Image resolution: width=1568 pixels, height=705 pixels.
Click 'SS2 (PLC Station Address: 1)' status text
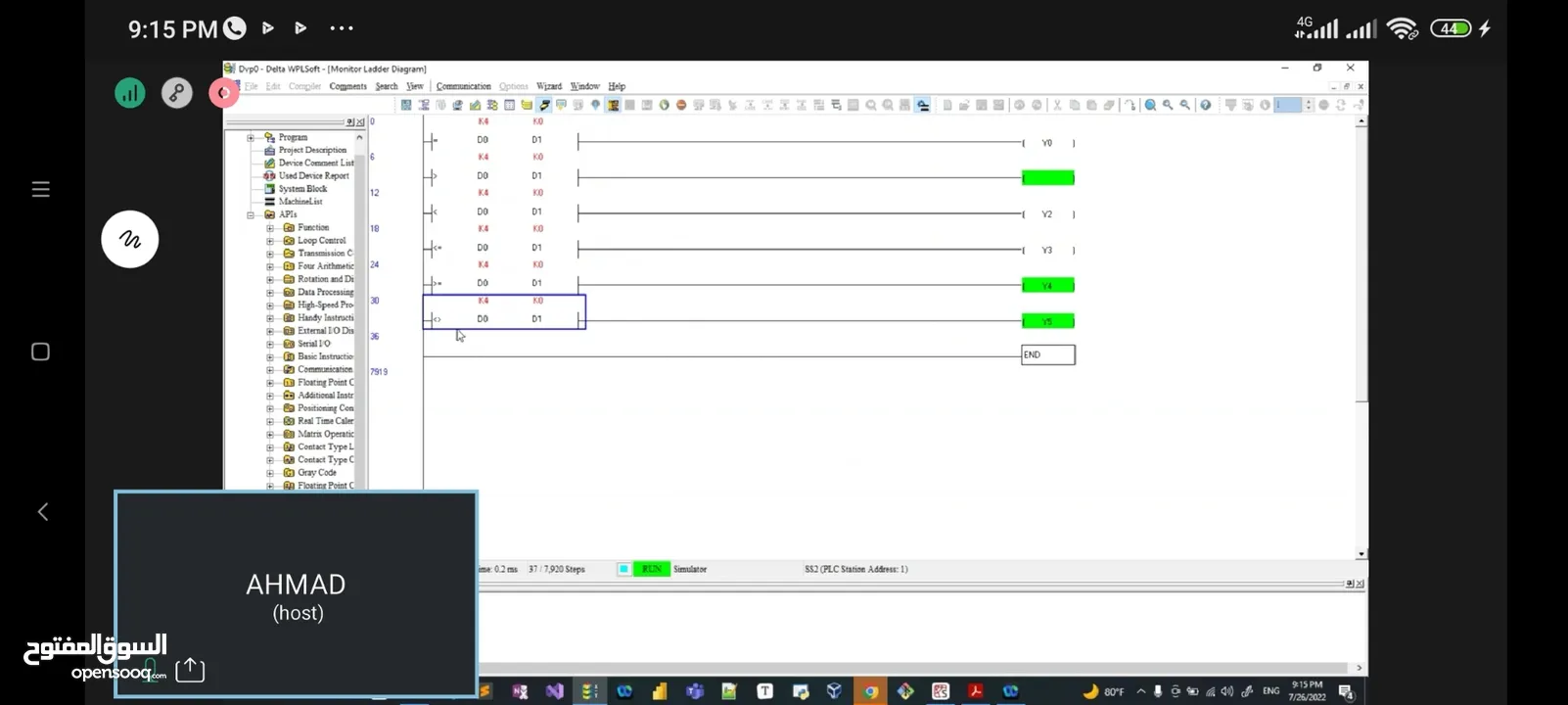[856, 569]
